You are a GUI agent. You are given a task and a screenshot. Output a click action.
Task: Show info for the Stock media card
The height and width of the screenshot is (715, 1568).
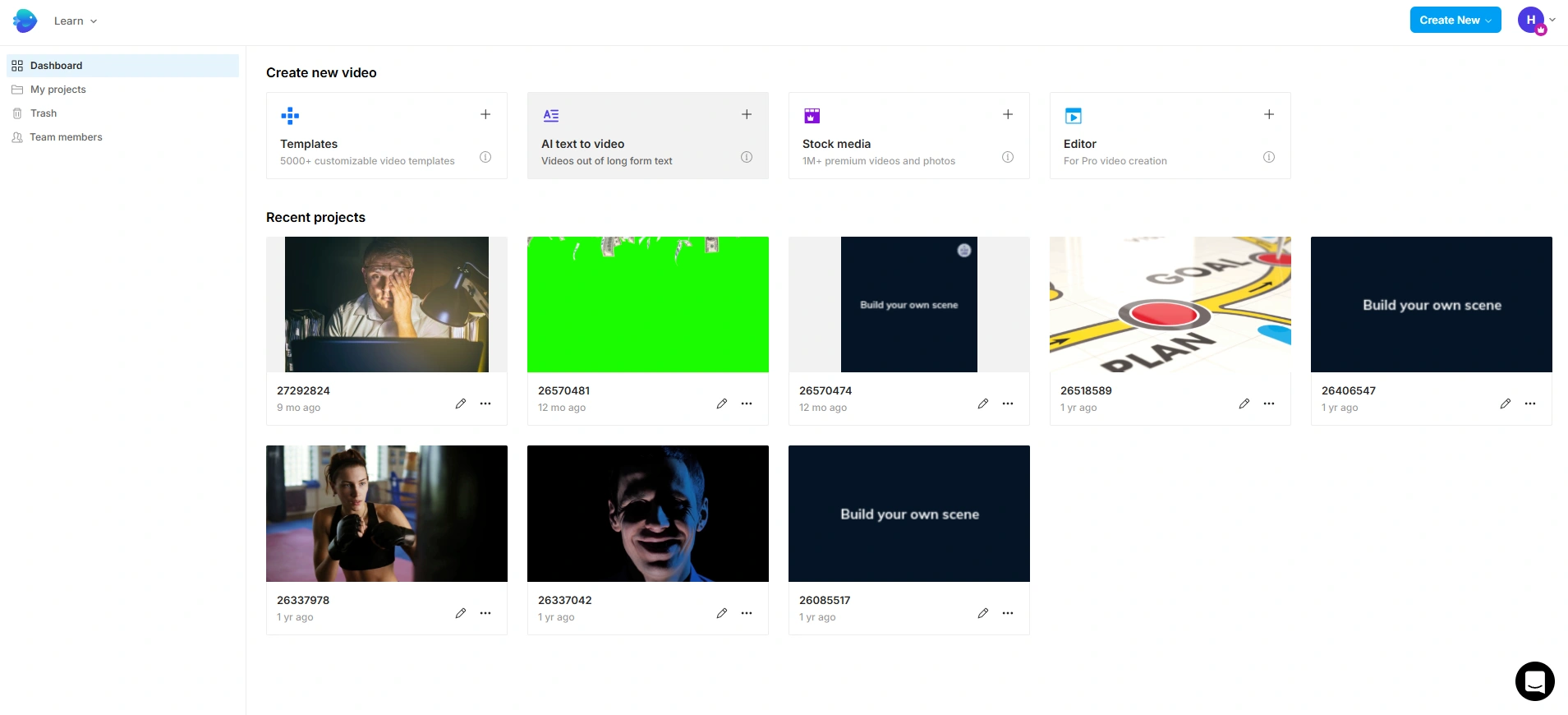[1008, 157]
